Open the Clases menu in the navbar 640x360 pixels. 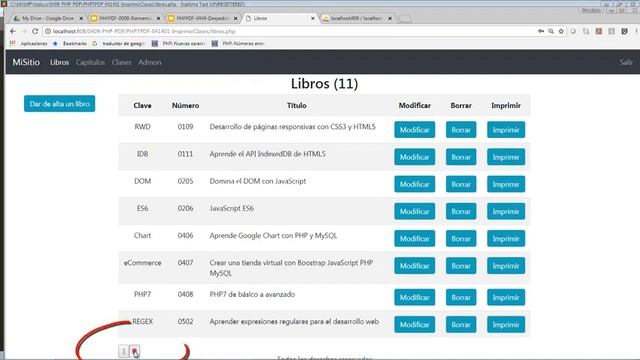[122, 62]
